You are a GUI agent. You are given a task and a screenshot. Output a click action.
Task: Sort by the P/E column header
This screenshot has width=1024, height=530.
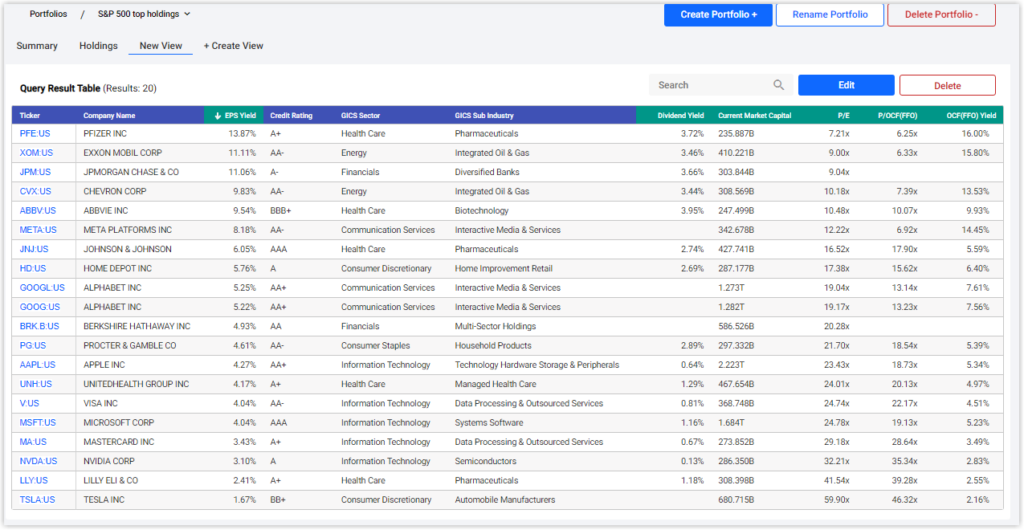click(x=844, y=116)
